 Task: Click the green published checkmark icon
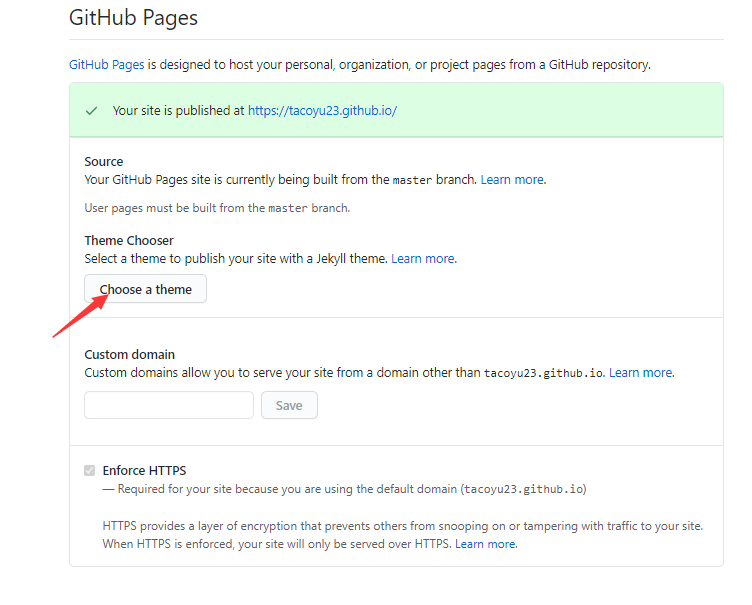(91, 111)
